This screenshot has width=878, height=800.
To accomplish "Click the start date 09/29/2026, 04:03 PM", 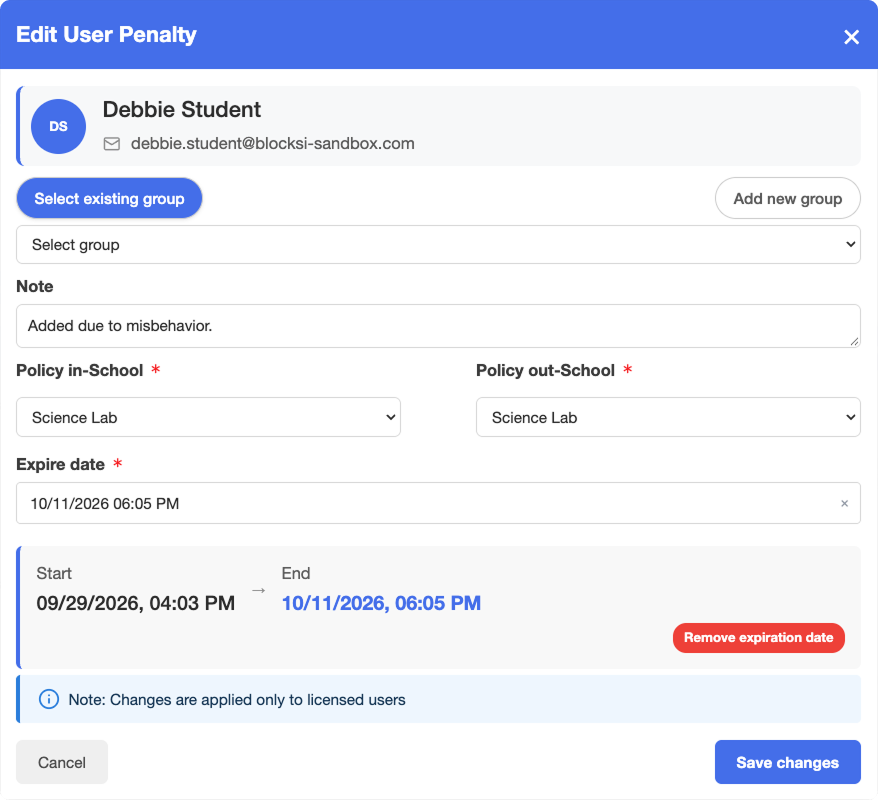I will coord(136,603).
